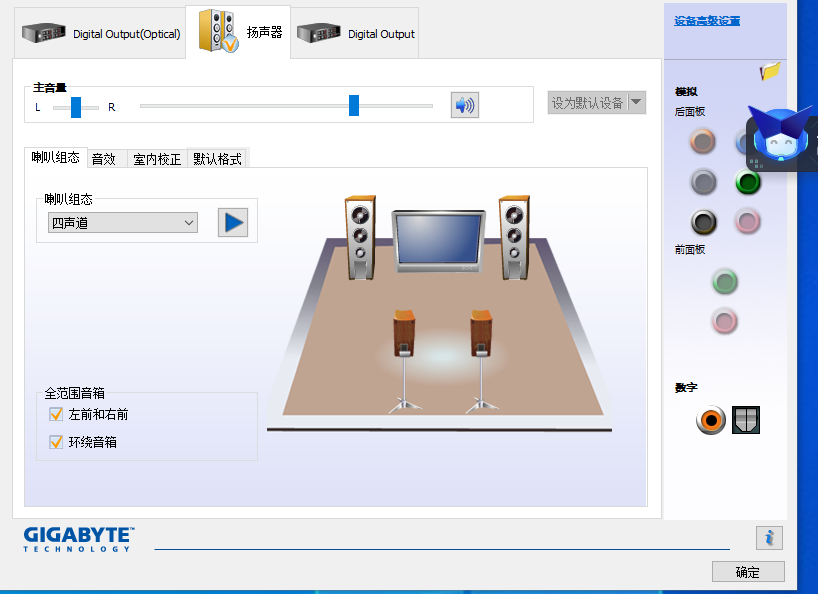Click the optical digital output jack icon
The width and height of the screenshot is (818, 594).
point(745,420)
